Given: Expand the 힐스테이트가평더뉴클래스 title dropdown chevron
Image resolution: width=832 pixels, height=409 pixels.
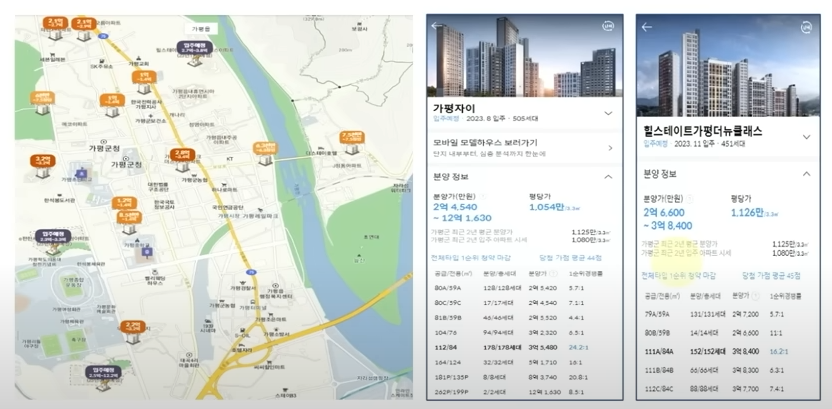Looking at the screenshot, I should pyautogui.click(x=807, y=137).
